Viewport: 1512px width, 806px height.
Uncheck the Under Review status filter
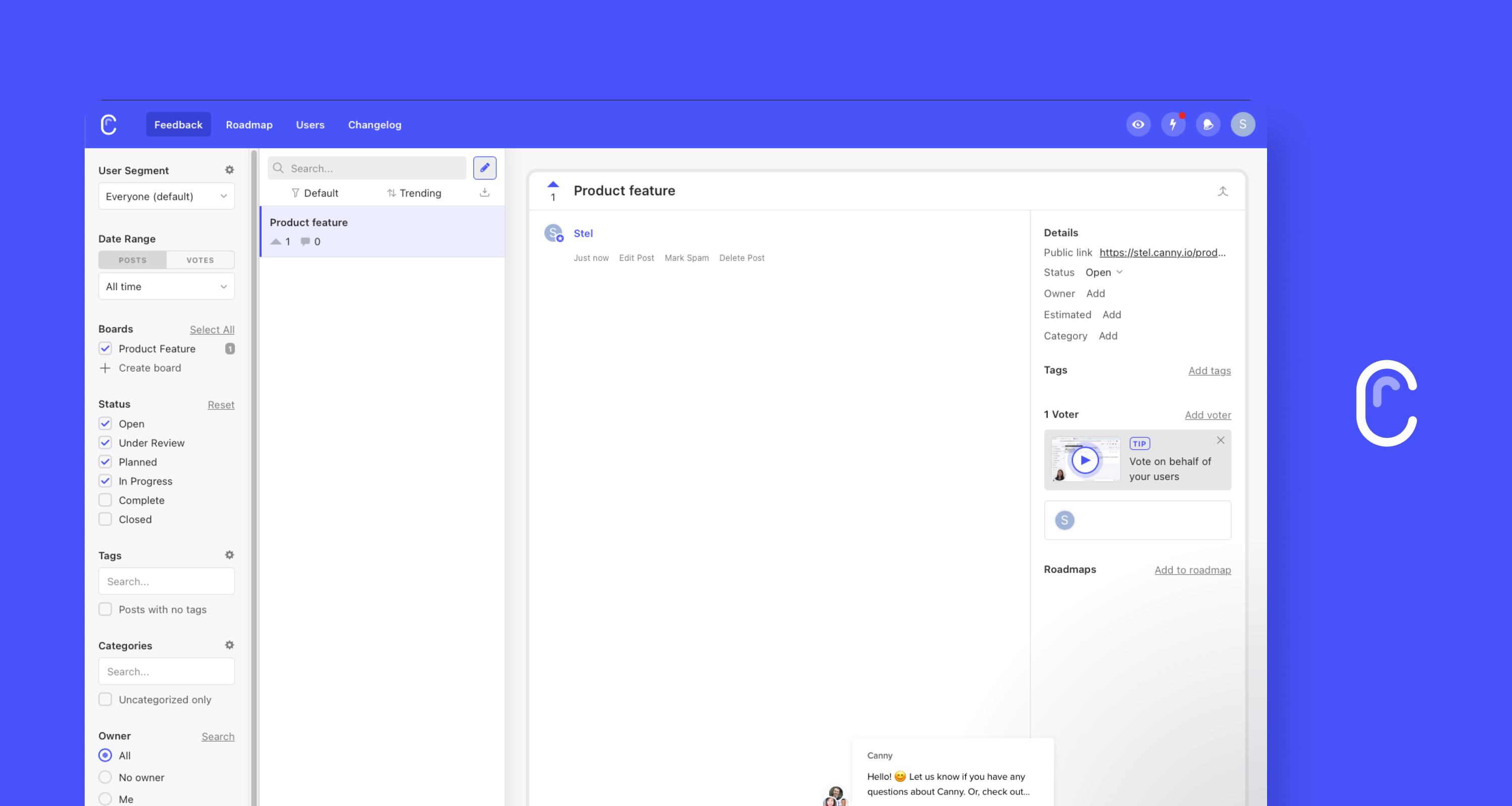point(105,442)
